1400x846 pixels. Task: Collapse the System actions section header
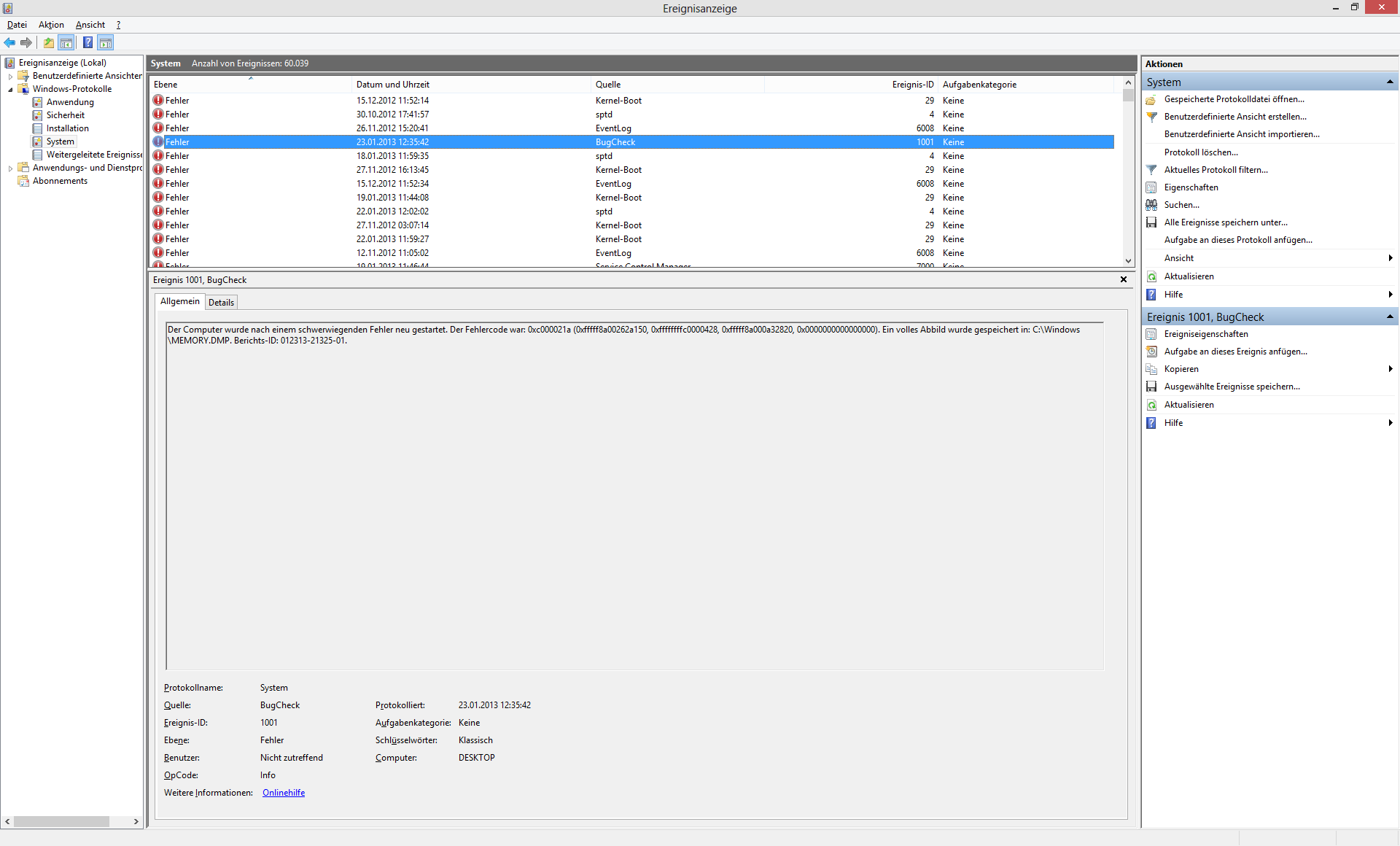click(x=1390, y=82)
